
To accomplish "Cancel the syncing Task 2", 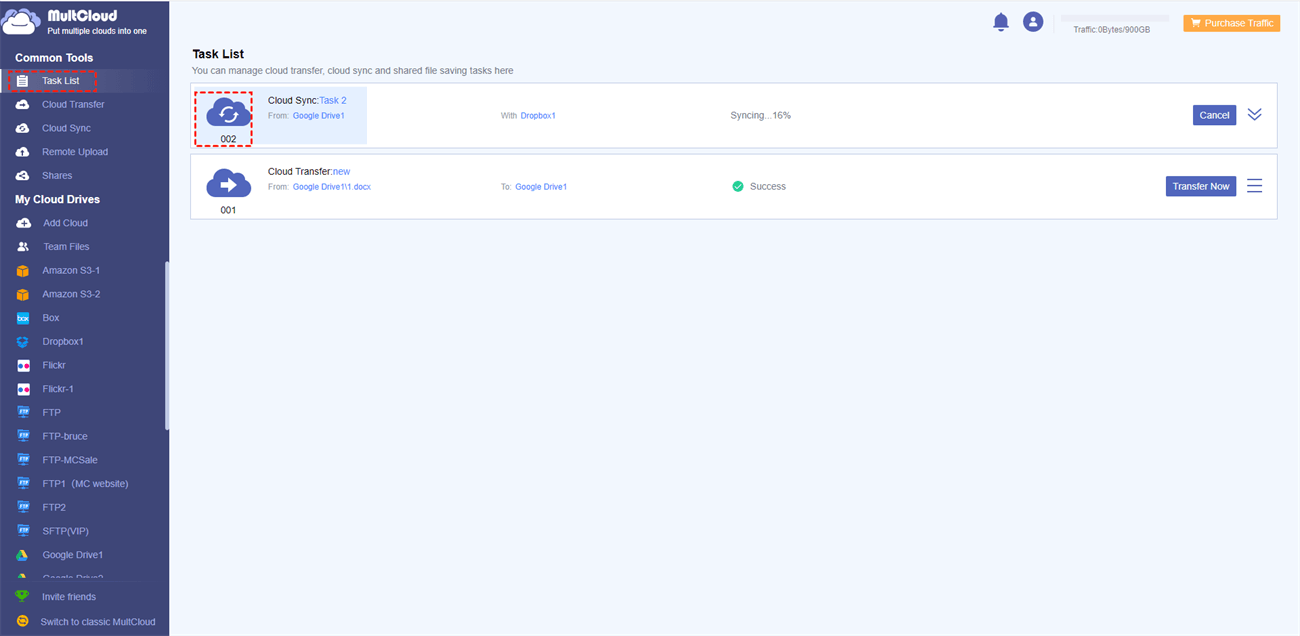I will [x=1214, y=115].
